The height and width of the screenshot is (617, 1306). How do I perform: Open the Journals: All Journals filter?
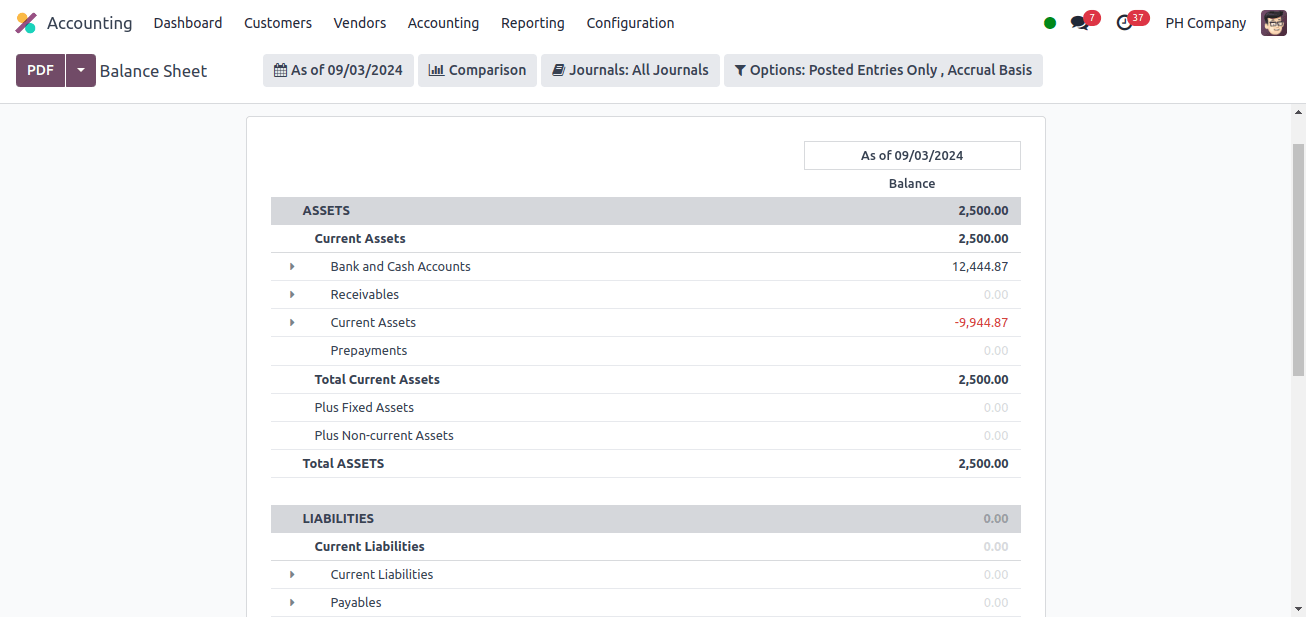(630, 70)
